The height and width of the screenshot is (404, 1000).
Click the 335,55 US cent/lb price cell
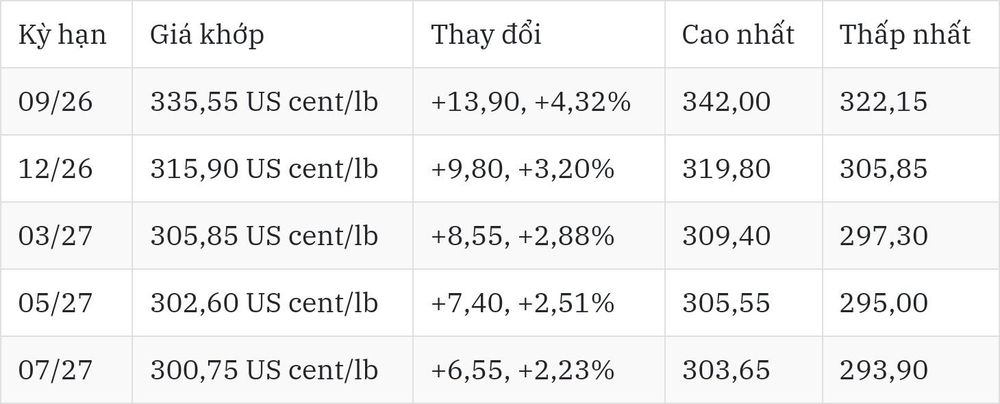(x=272, y=101)
